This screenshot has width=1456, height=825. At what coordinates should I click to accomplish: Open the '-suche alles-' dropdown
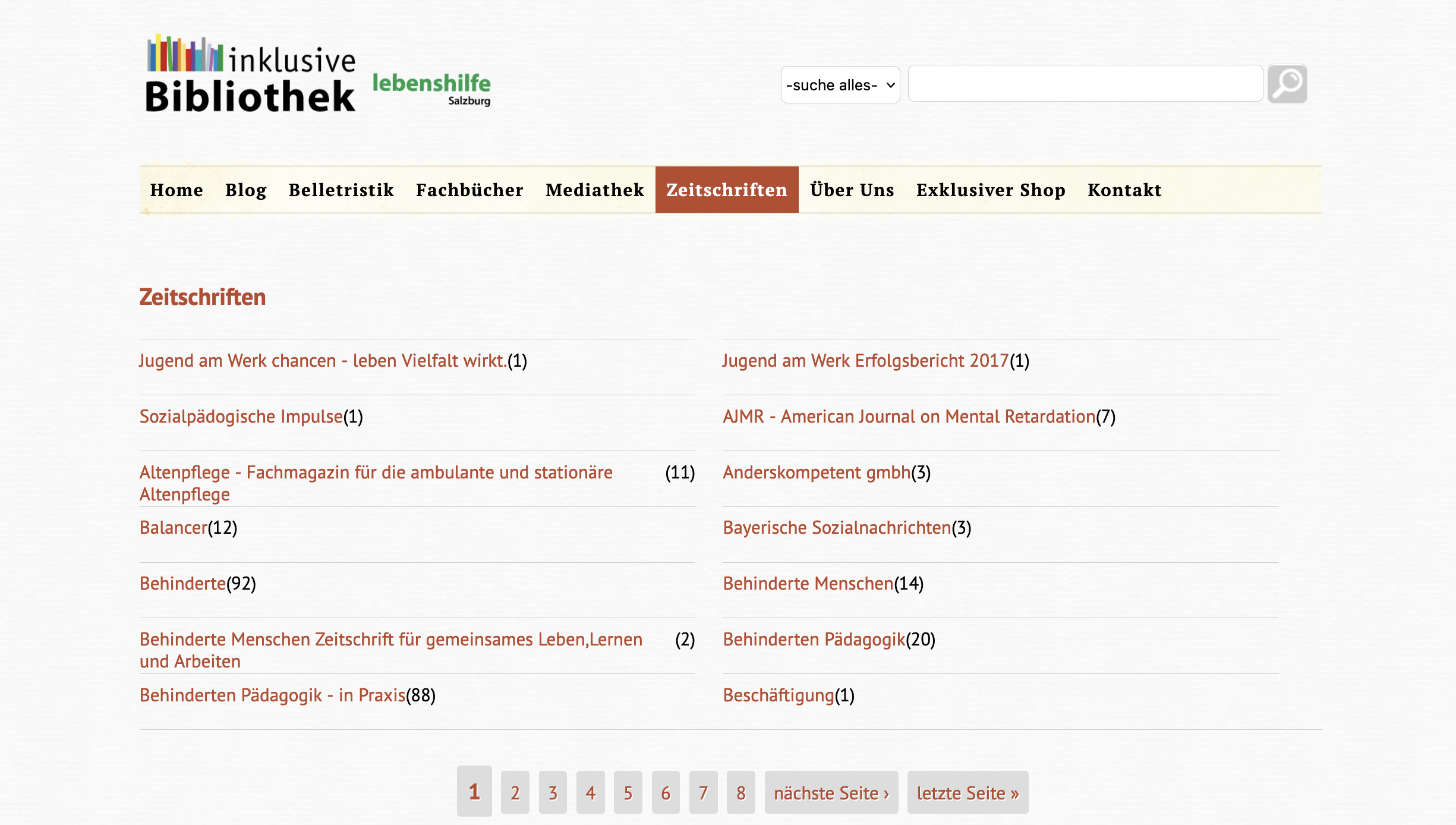[x=840, y=85]
